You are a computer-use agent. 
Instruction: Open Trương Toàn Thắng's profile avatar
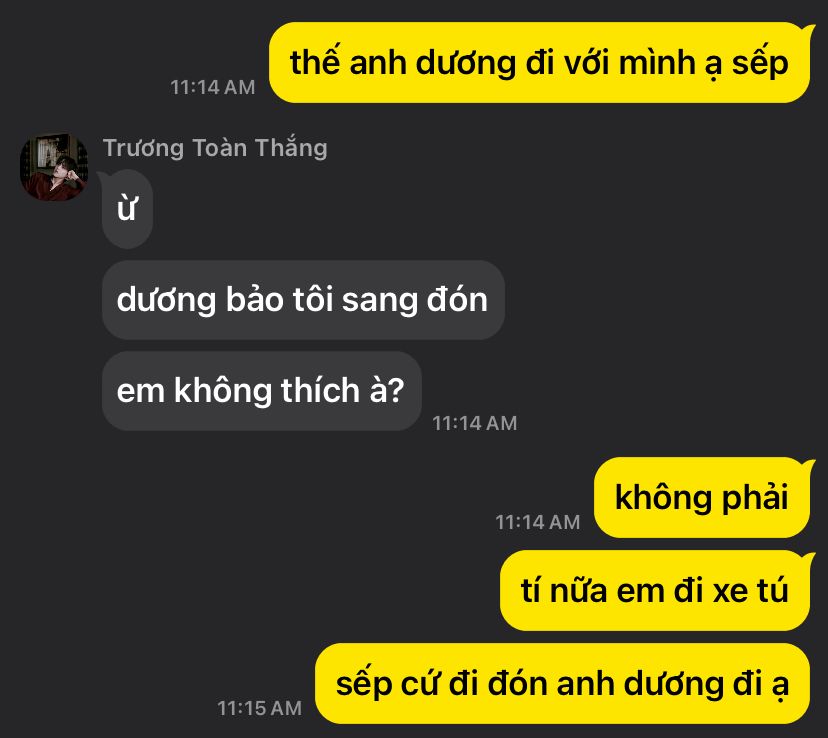coord(54,167)
